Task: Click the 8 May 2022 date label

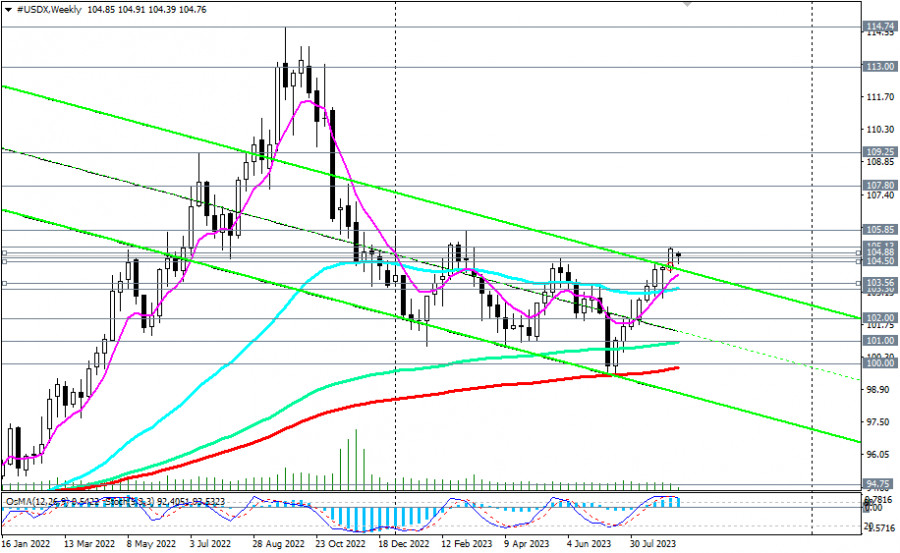Action: [152, 544]
